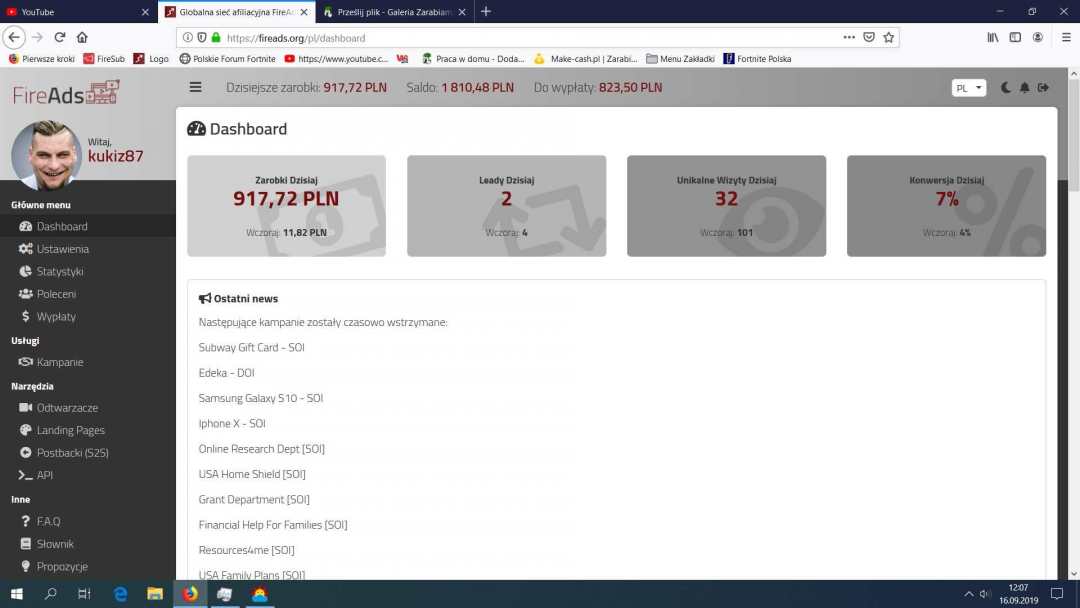Click the Poleceni users icon
This screenshot has height=608, width=1080.
[x=26, y=294]
